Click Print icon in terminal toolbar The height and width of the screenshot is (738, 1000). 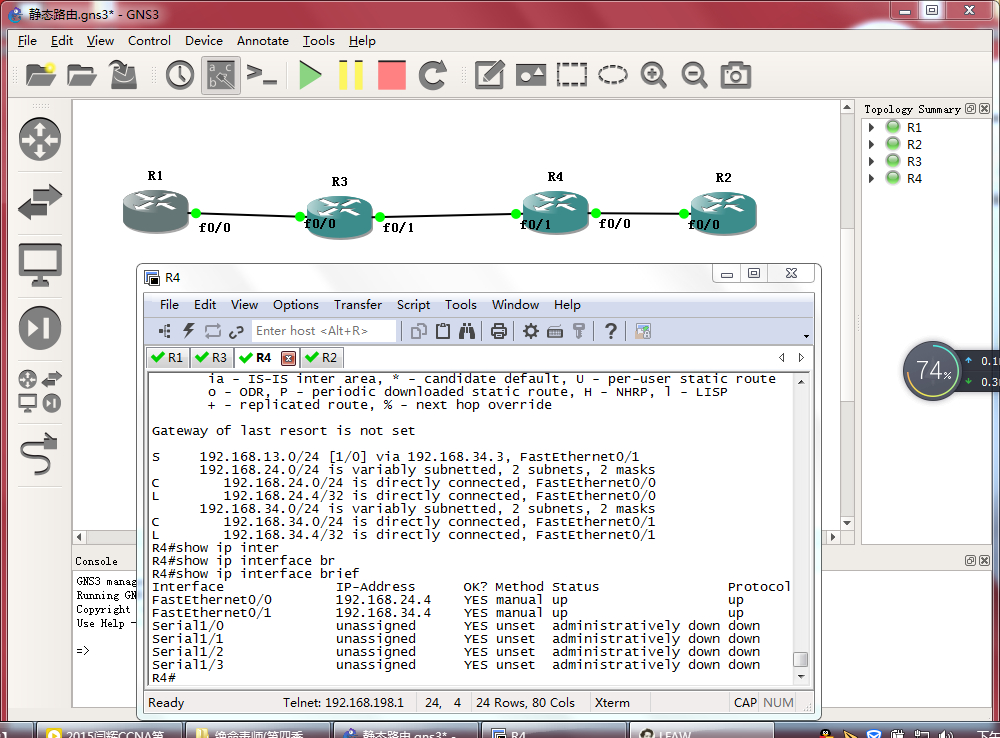(499, 331)
